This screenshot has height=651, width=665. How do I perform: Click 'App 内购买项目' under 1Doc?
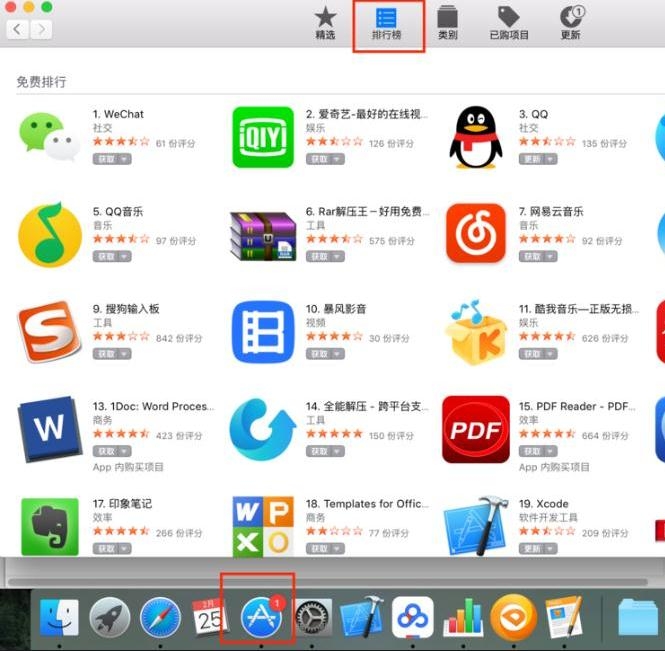pyautogui.click(x=128, y=467)
